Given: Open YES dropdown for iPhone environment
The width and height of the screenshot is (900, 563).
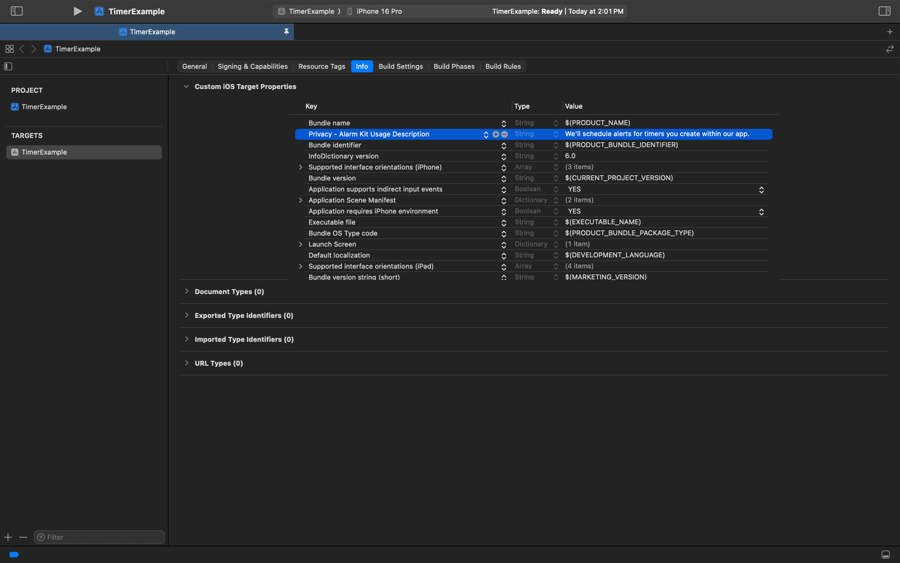Looking at the screenshot, I should click(761, 212).
